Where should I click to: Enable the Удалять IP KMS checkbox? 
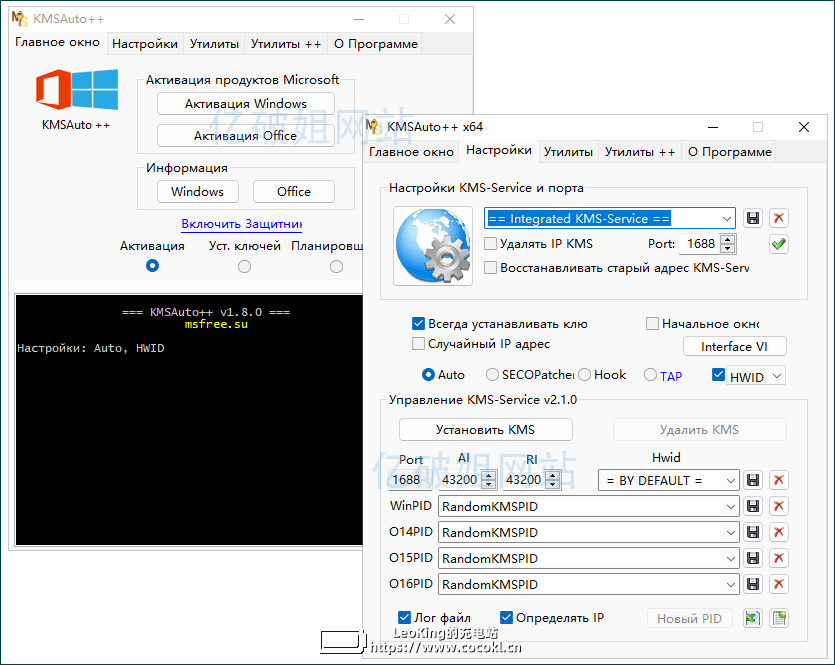pyautogui.click(x=490, y=244)
